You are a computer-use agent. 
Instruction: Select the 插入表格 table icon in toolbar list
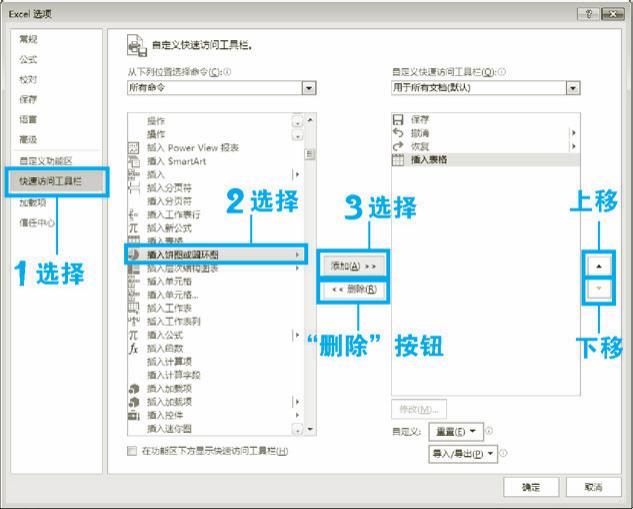(x=398, y=159)
